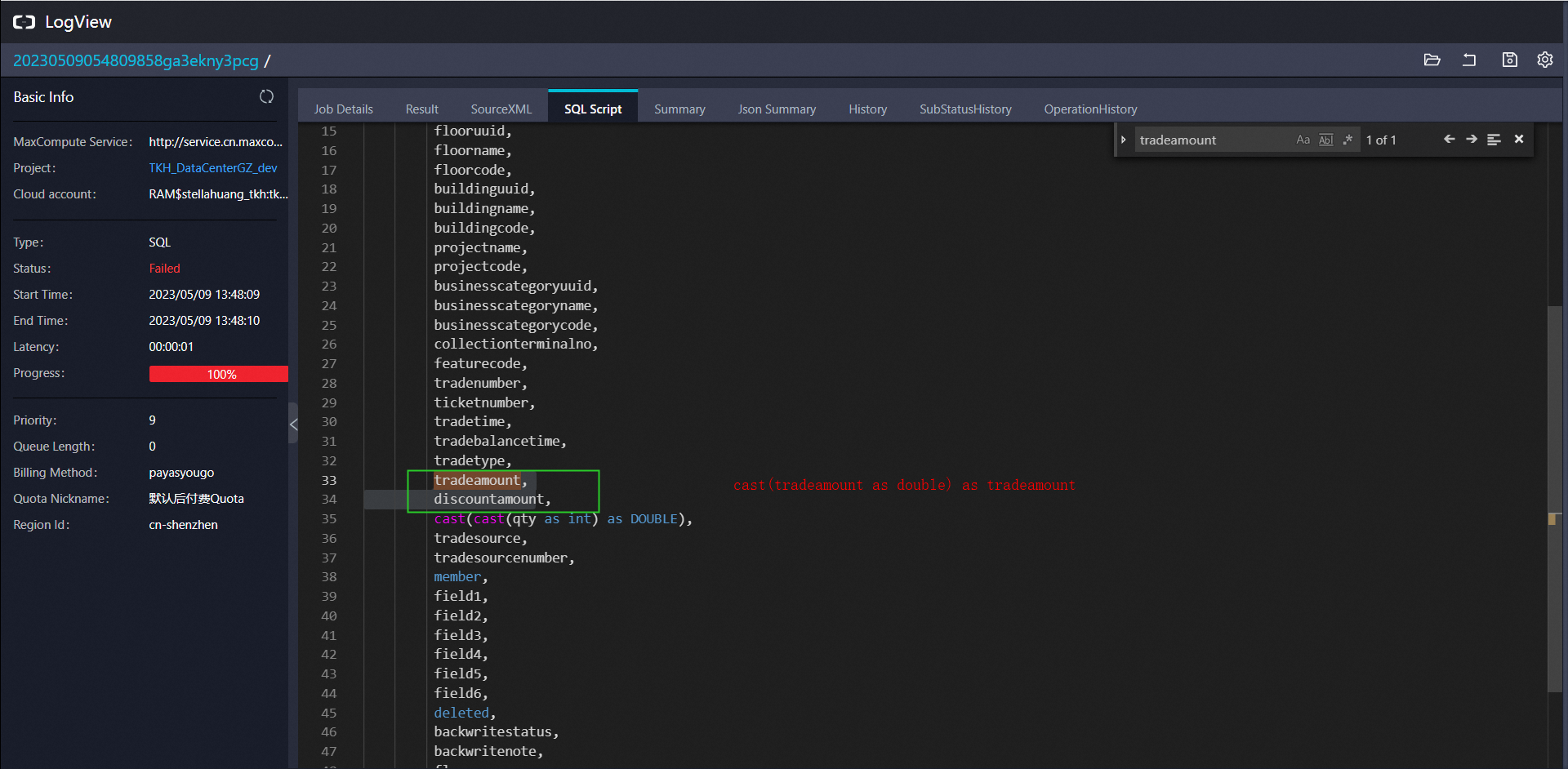Expand the replace field arrow in find widget
1568x769 pixels.
(1124, 140)
